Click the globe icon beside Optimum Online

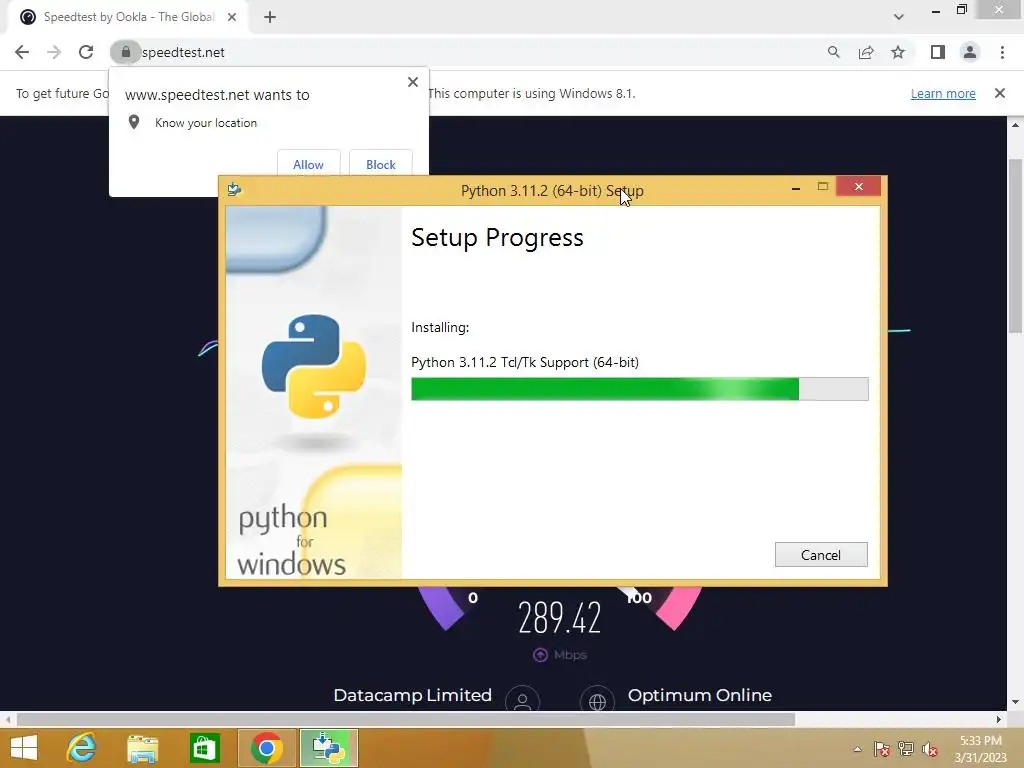[x=597, y=700]
